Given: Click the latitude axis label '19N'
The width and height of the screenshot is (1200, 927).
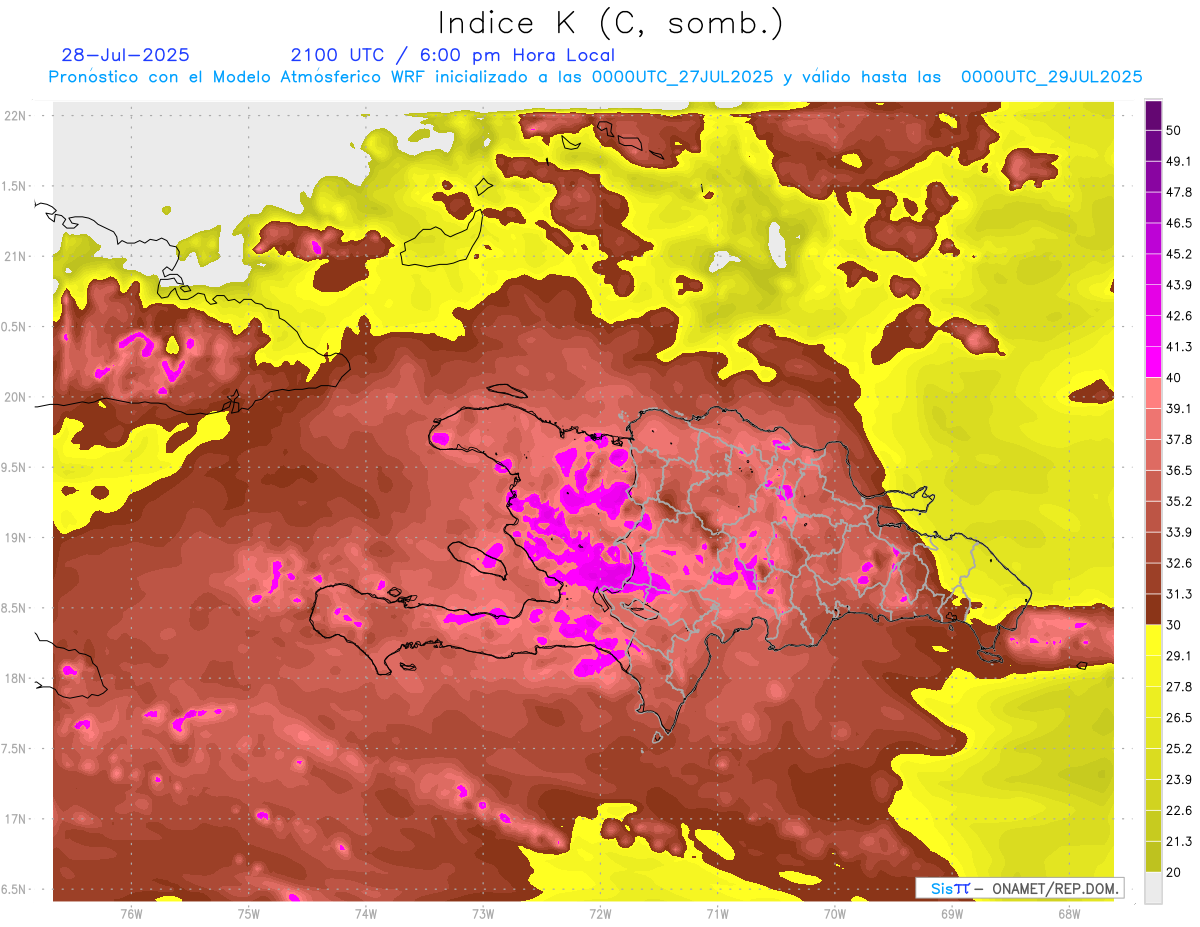Looking at the screenshot, I should pos(17,538).
